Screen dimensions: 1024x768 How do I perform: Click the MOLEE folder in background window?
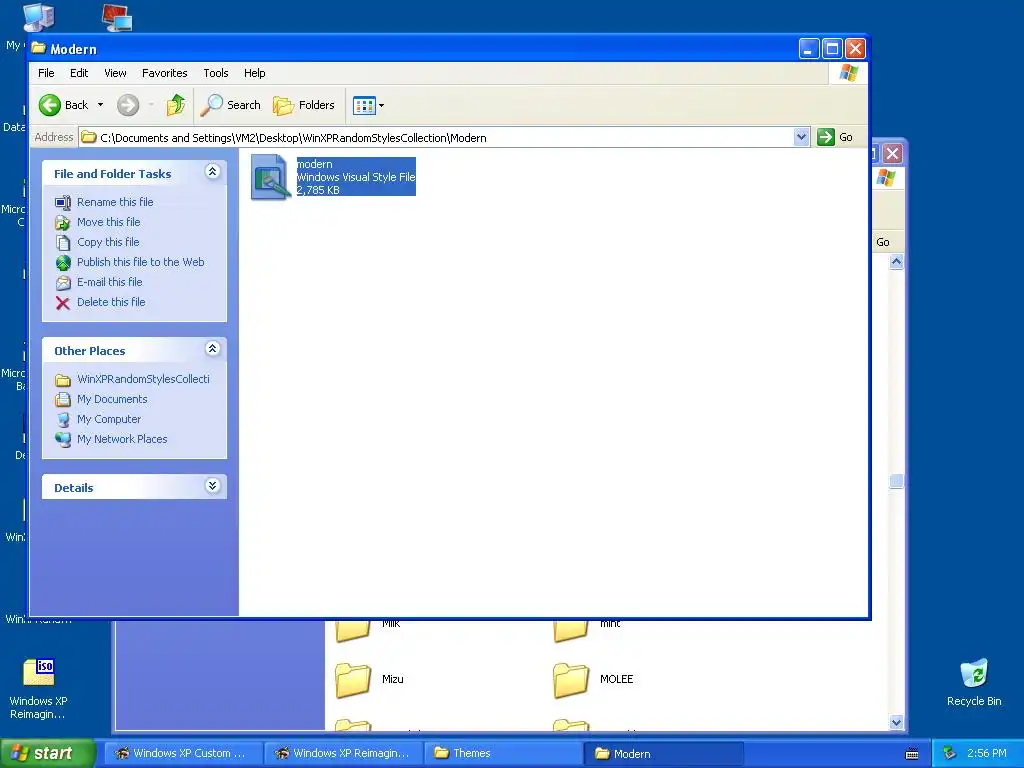tap(593, 680)
